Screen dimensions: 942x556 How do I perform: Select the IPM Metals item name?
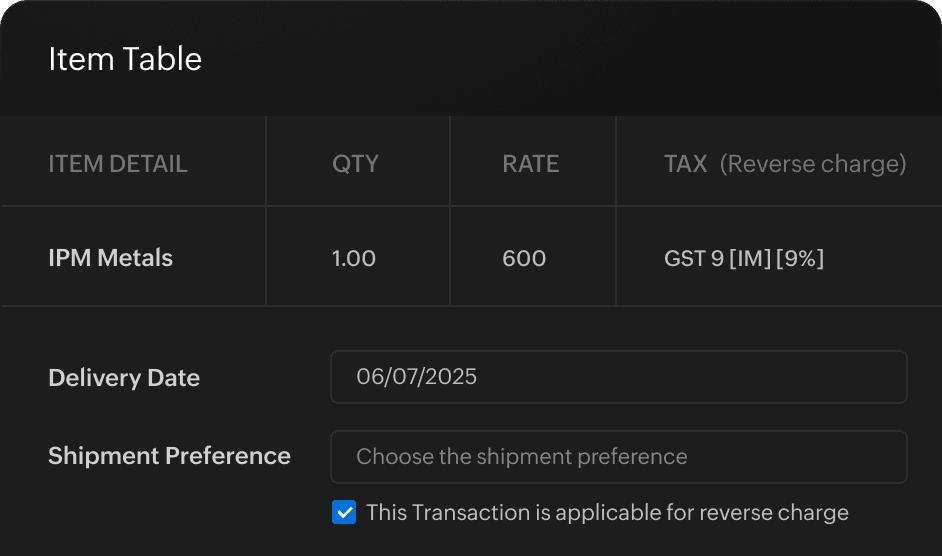111,258
